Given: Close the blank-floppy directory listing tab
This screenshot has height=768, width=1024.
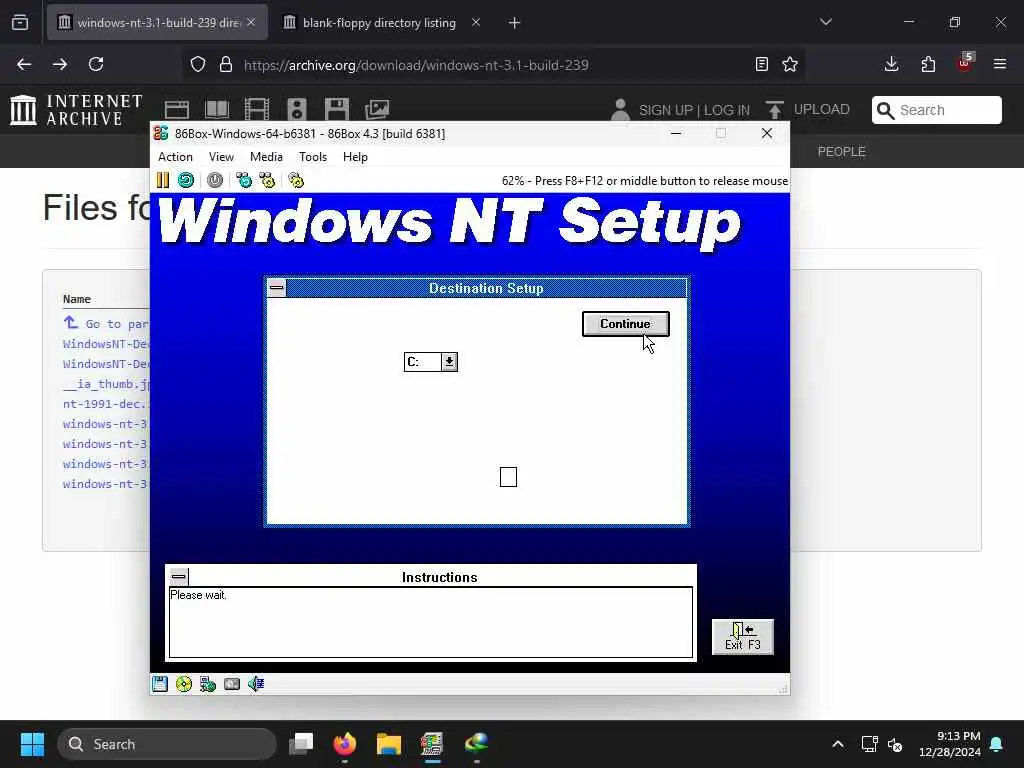Looking at the screenshot, I should pos(476,23).
